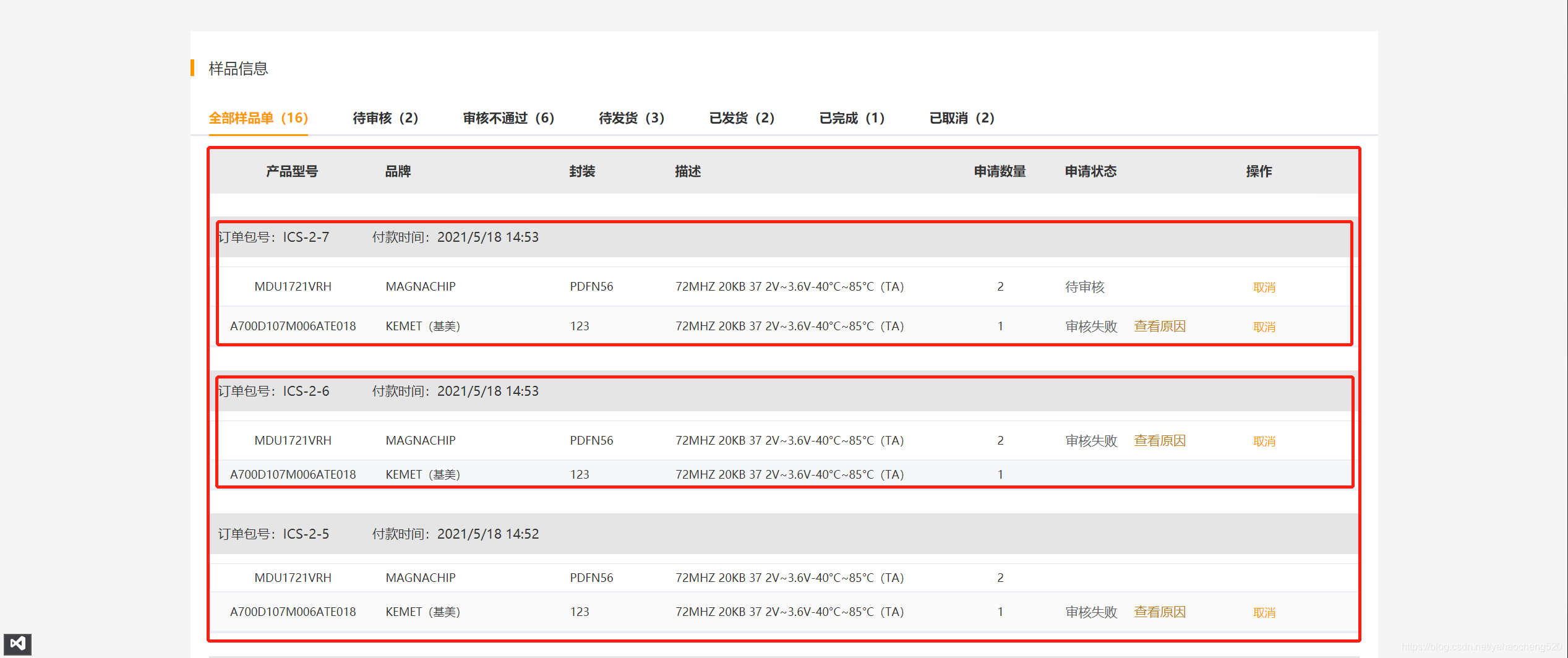View failure reason for MDU1721VRH in ICS-2-6

[x=1160, y=440]
